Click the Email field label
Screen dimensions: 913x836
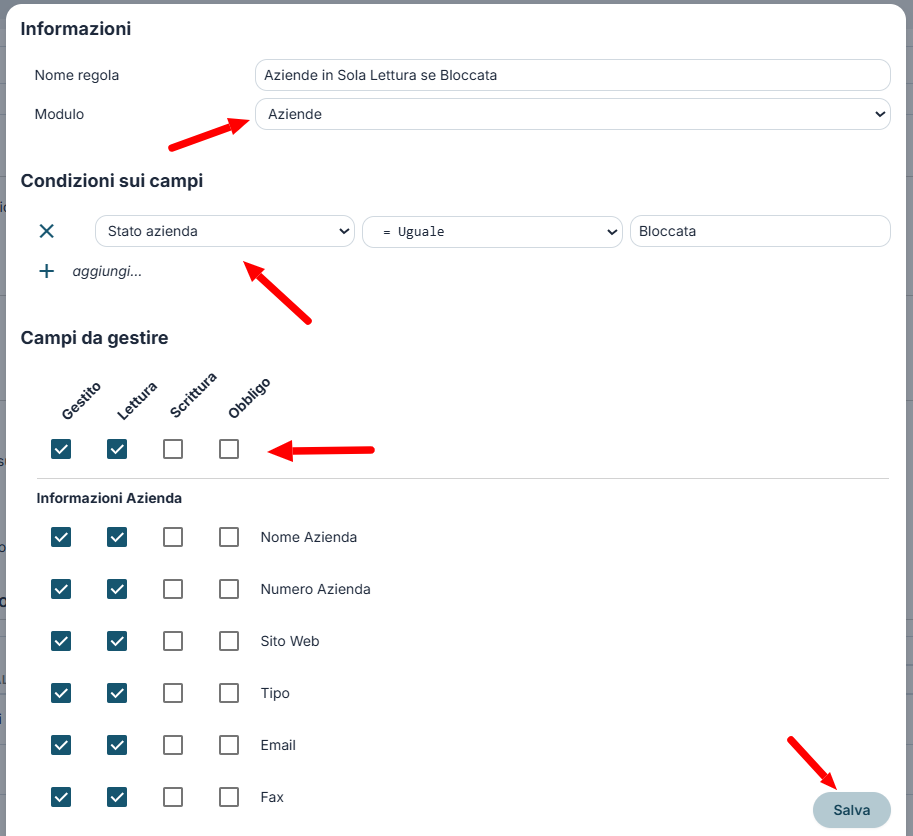tap(278, 745)
